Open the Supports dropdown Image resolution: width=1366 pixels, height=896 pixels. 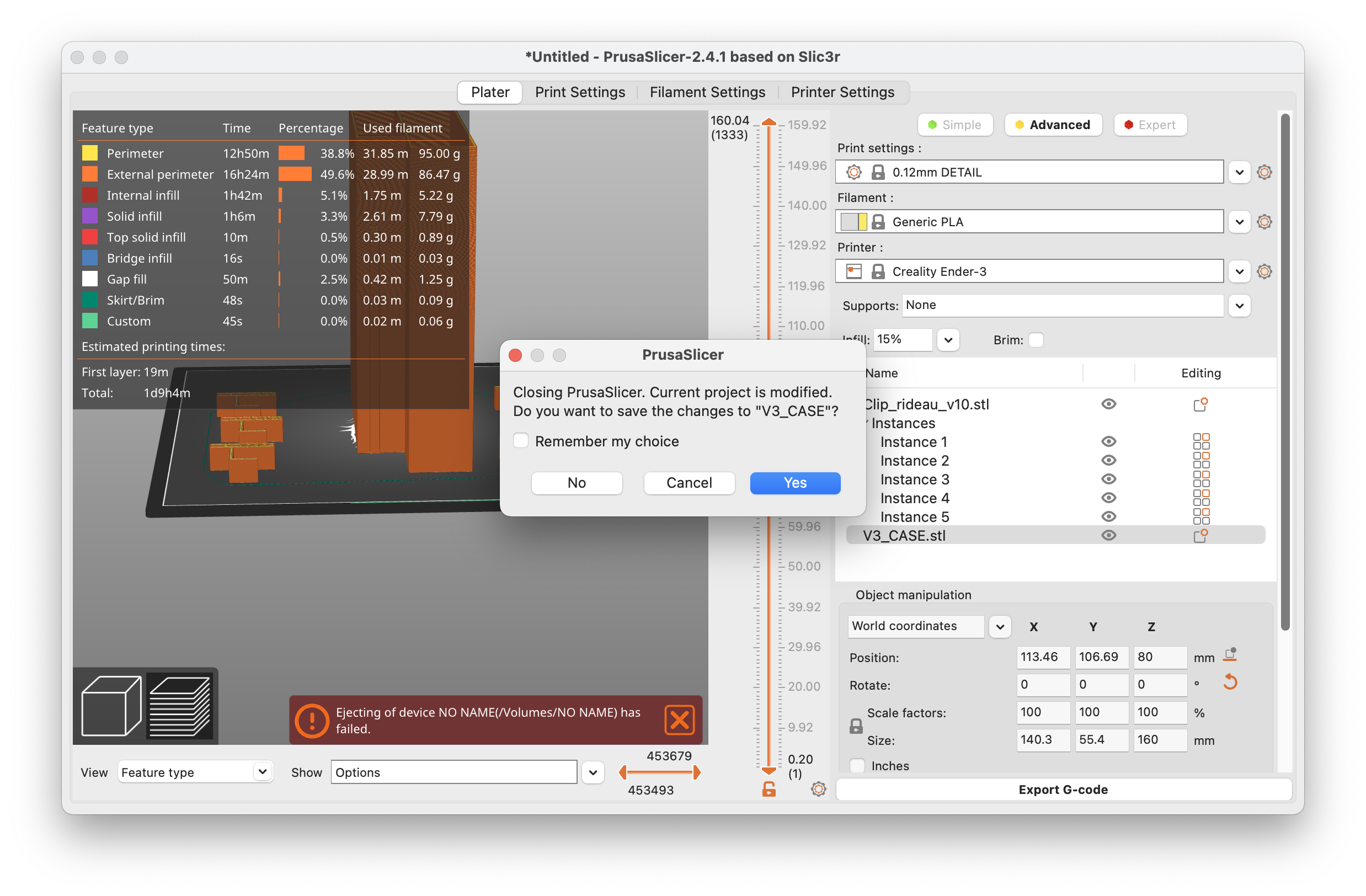1240,305
